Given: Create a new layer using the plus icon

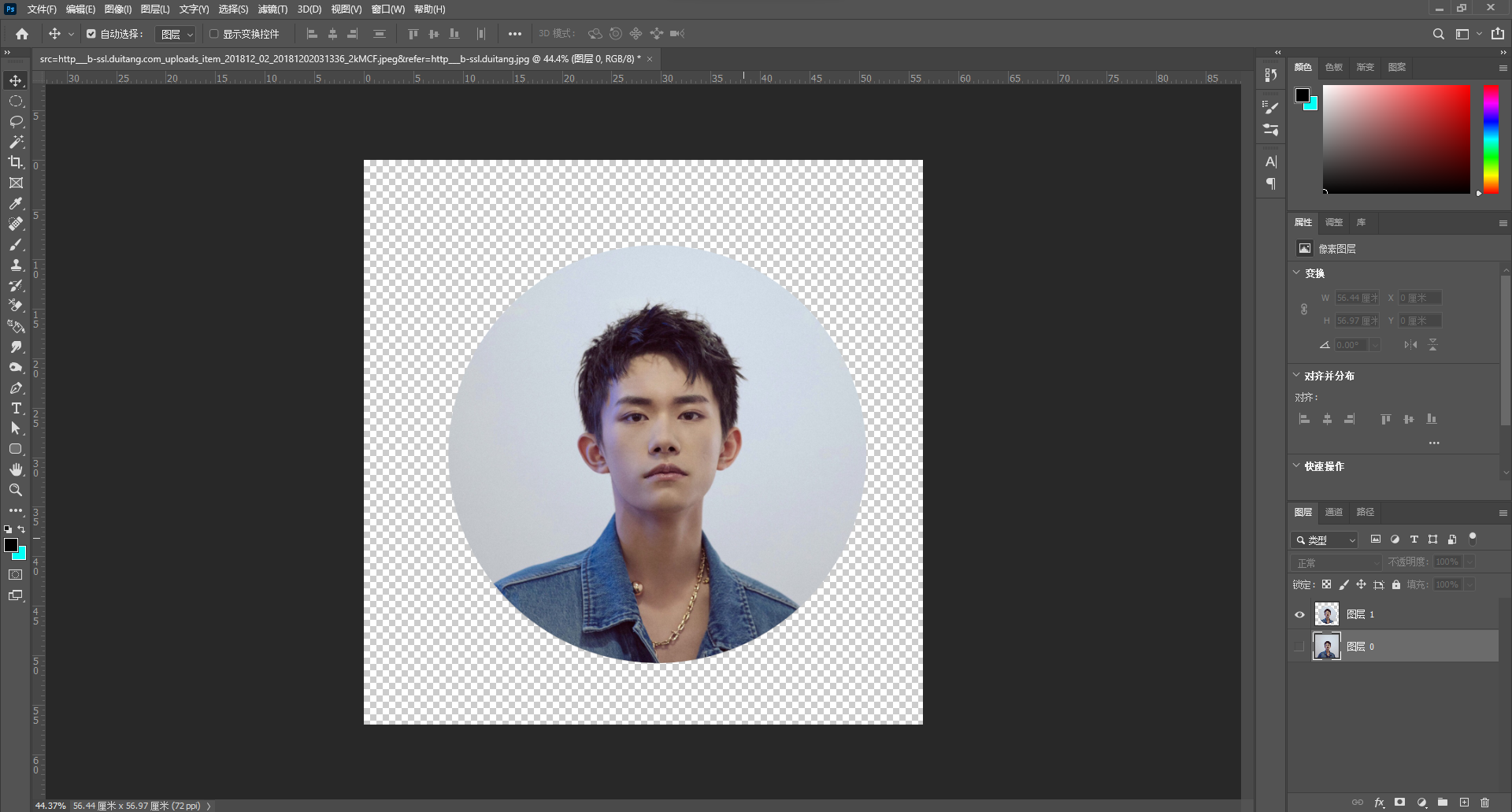Looking at the screenshot, I should click(1464, 803).
